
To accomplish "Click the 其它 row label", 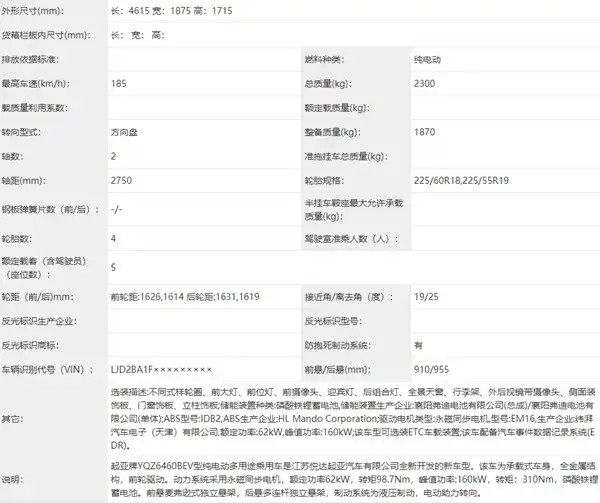I will tap(12, 418).
